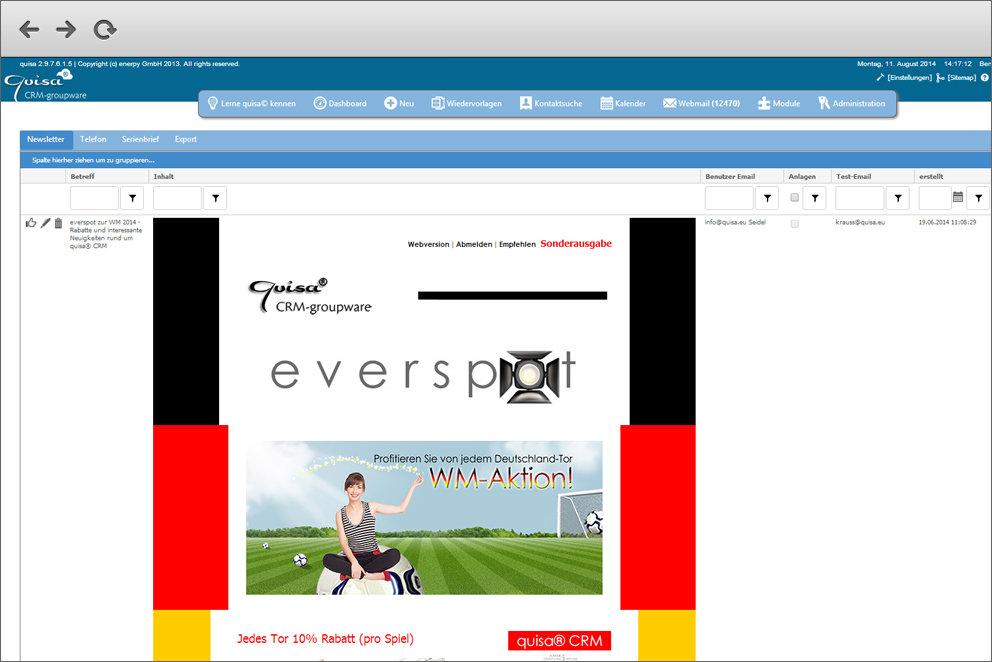Click the Inhalt filter text field
992x662 pixels.
tap(177, 198)
